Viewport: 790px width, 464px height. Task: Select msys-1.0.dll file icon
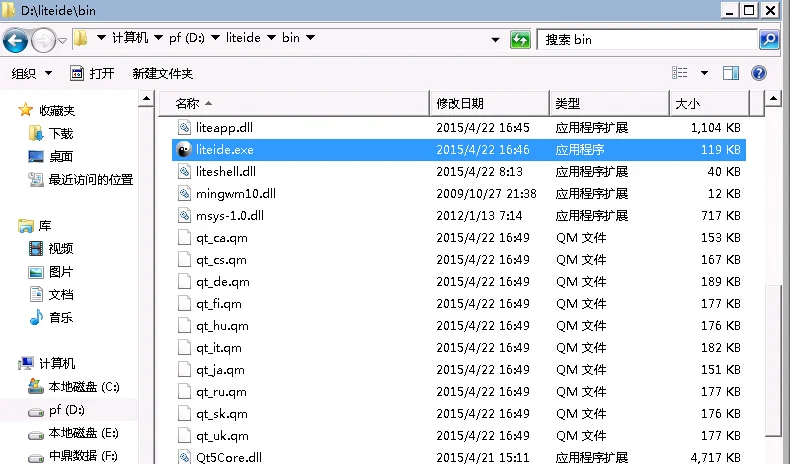(x=184, y=216)
